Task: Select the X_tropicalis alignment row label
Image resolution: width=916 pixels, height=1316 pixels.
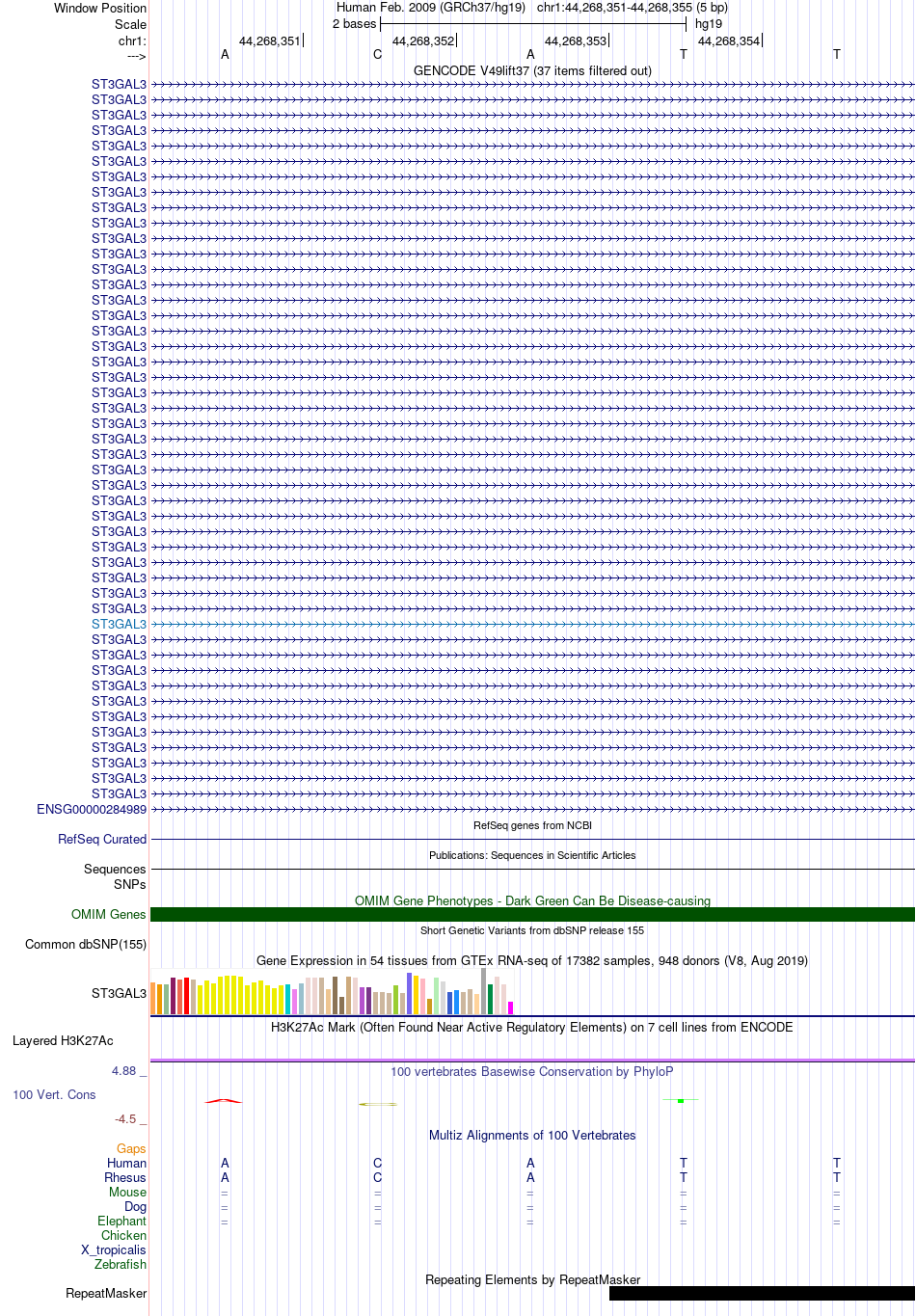Action: click(x=114, y=1249)
